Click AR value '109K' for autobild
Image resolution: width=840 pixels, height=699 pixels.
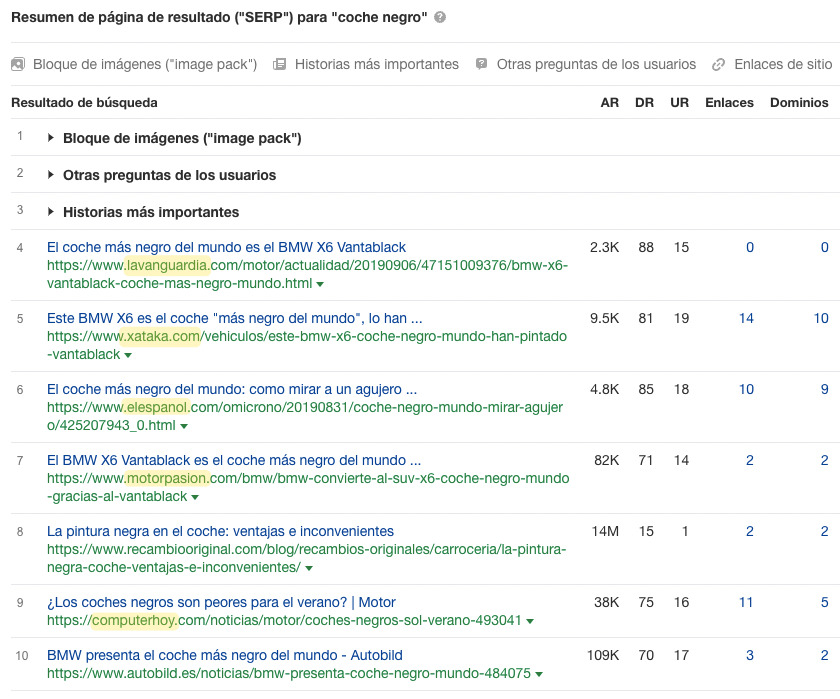click(x=603, y=655)
